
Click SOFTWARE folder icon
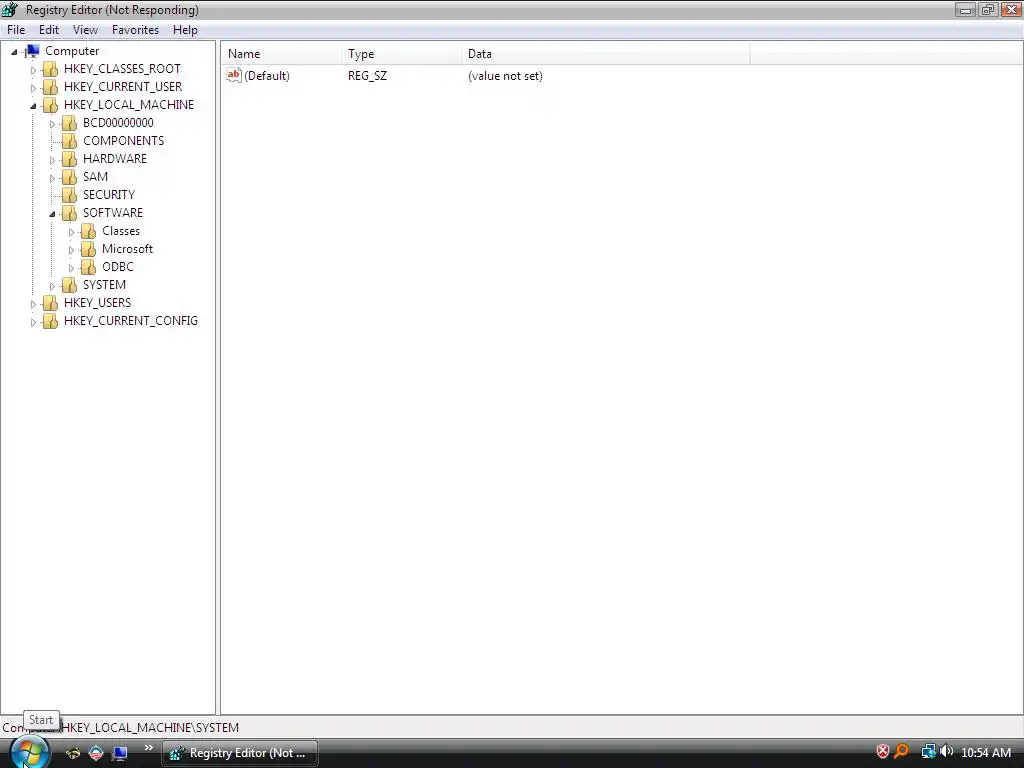coord(69,213)
